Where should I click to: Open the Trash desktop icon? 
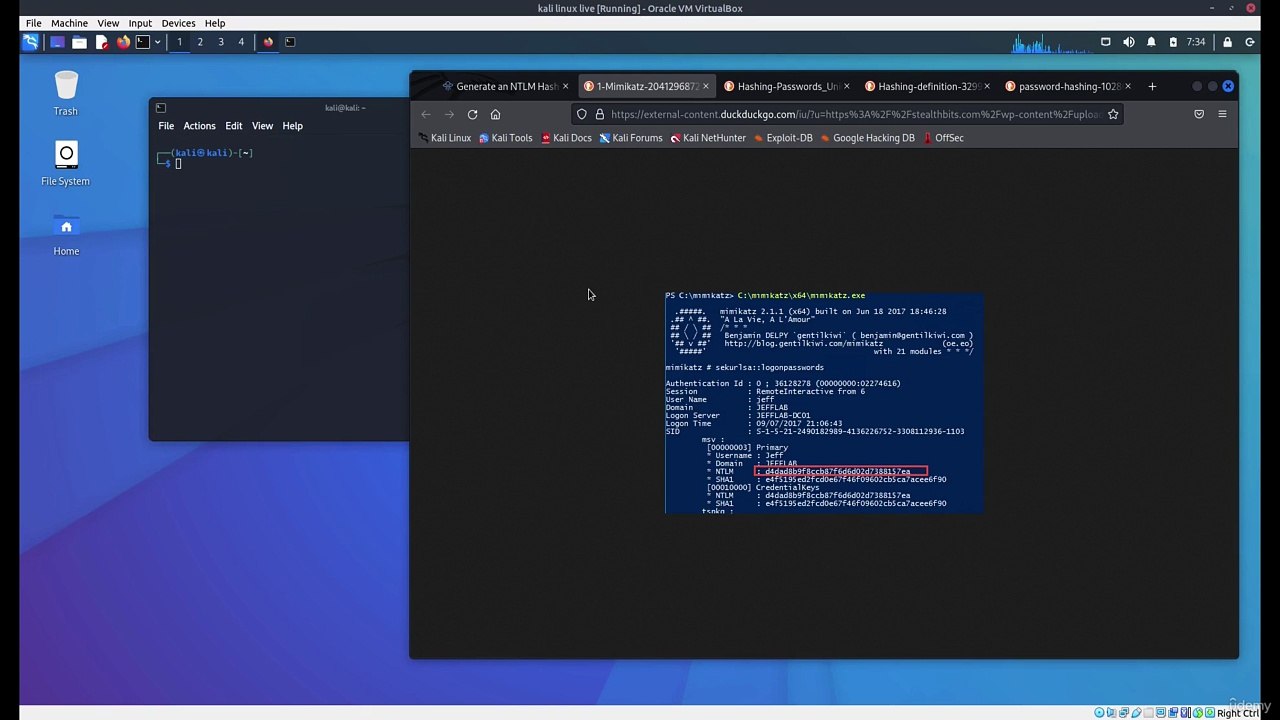coord(66,93)
